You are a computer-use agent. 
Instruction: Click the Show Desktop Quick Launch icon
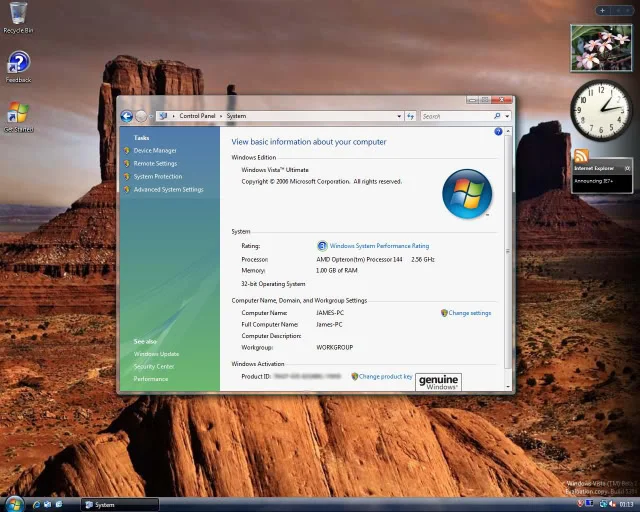click(47, 505)
